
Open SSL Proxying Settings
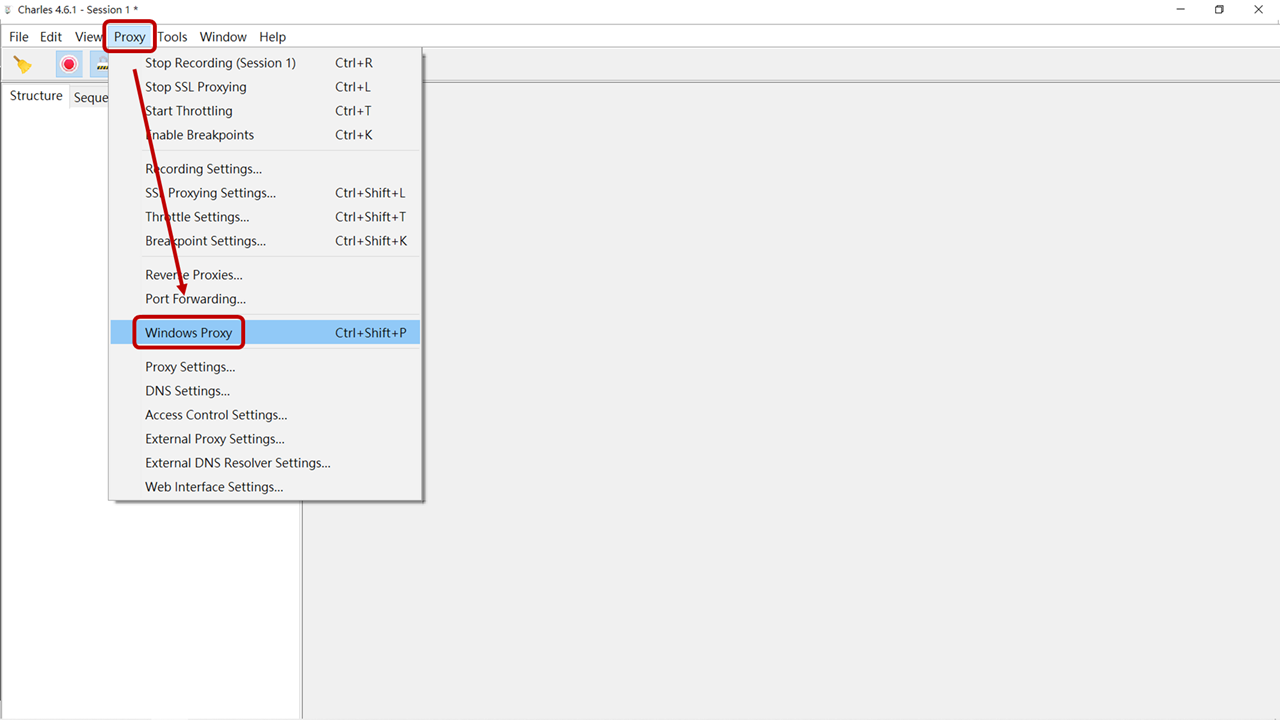tap(210, 193)
